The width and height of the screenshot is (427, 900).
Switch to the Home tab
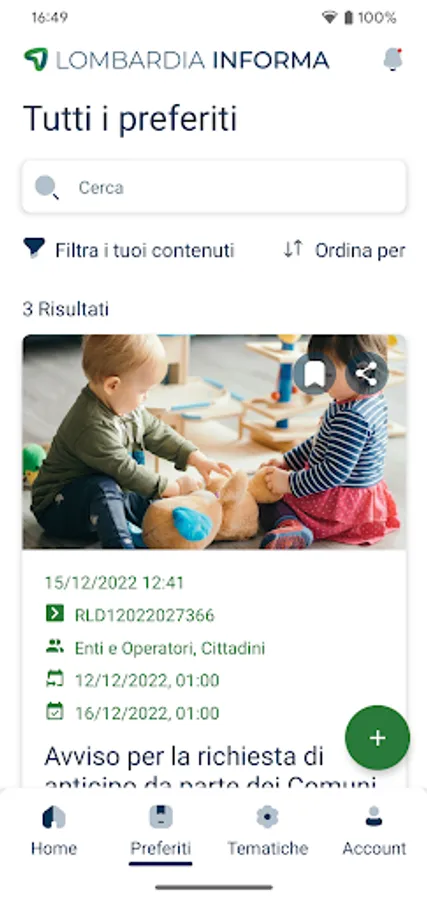[54, 830]
